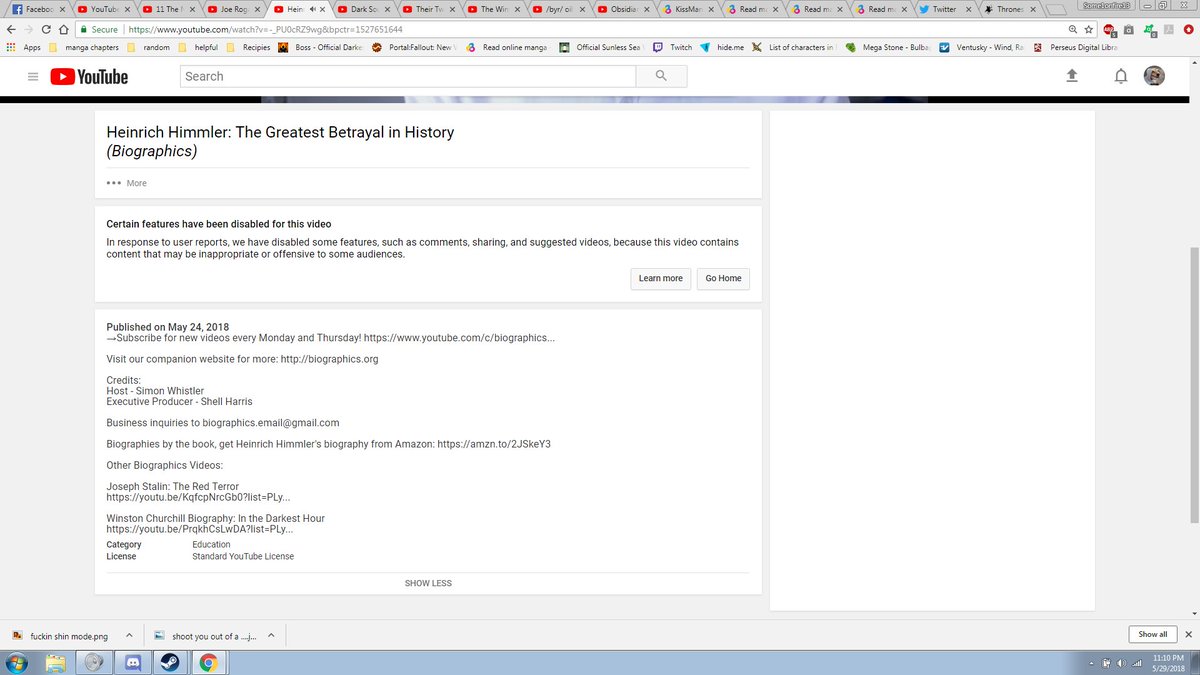Image resolution: width=1200 pixels, height=675 pixels.
Task: Expand the More options under video title
Action: pyautogui.click(x=127, y=183)
